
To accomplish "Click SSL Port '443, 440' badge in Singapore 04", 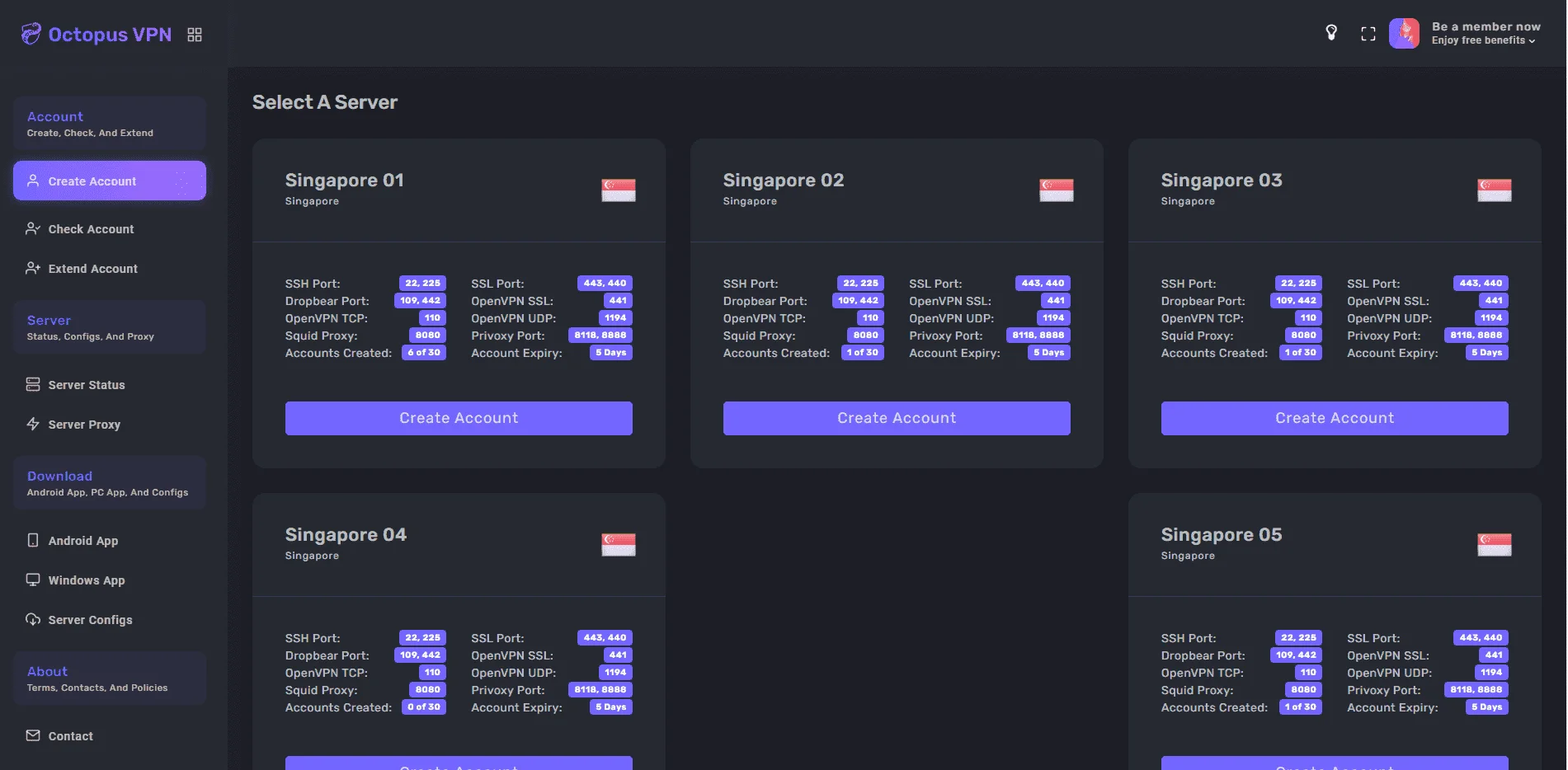I will pos(605,637).
